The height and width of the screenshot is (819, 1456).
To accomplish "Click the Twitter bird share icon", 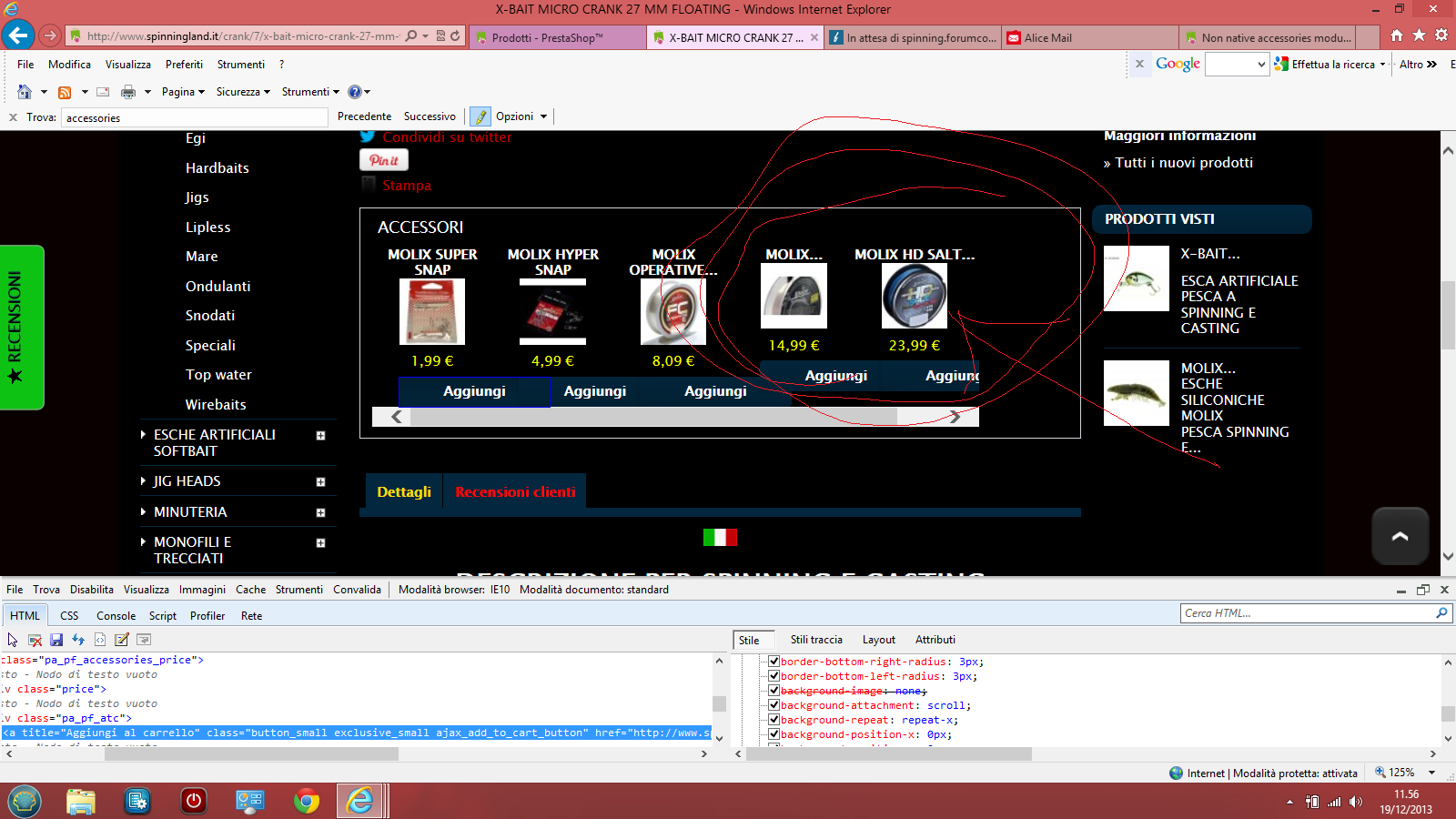I will tap(368, 136).
